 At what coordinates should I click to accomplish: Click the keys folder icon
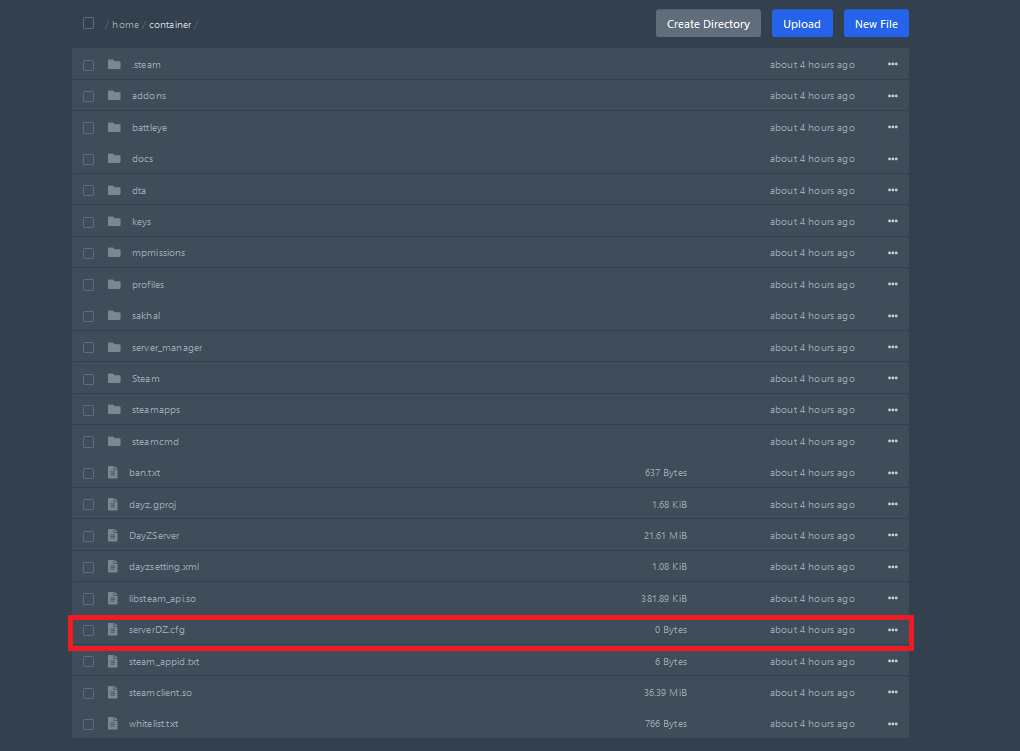114,221
